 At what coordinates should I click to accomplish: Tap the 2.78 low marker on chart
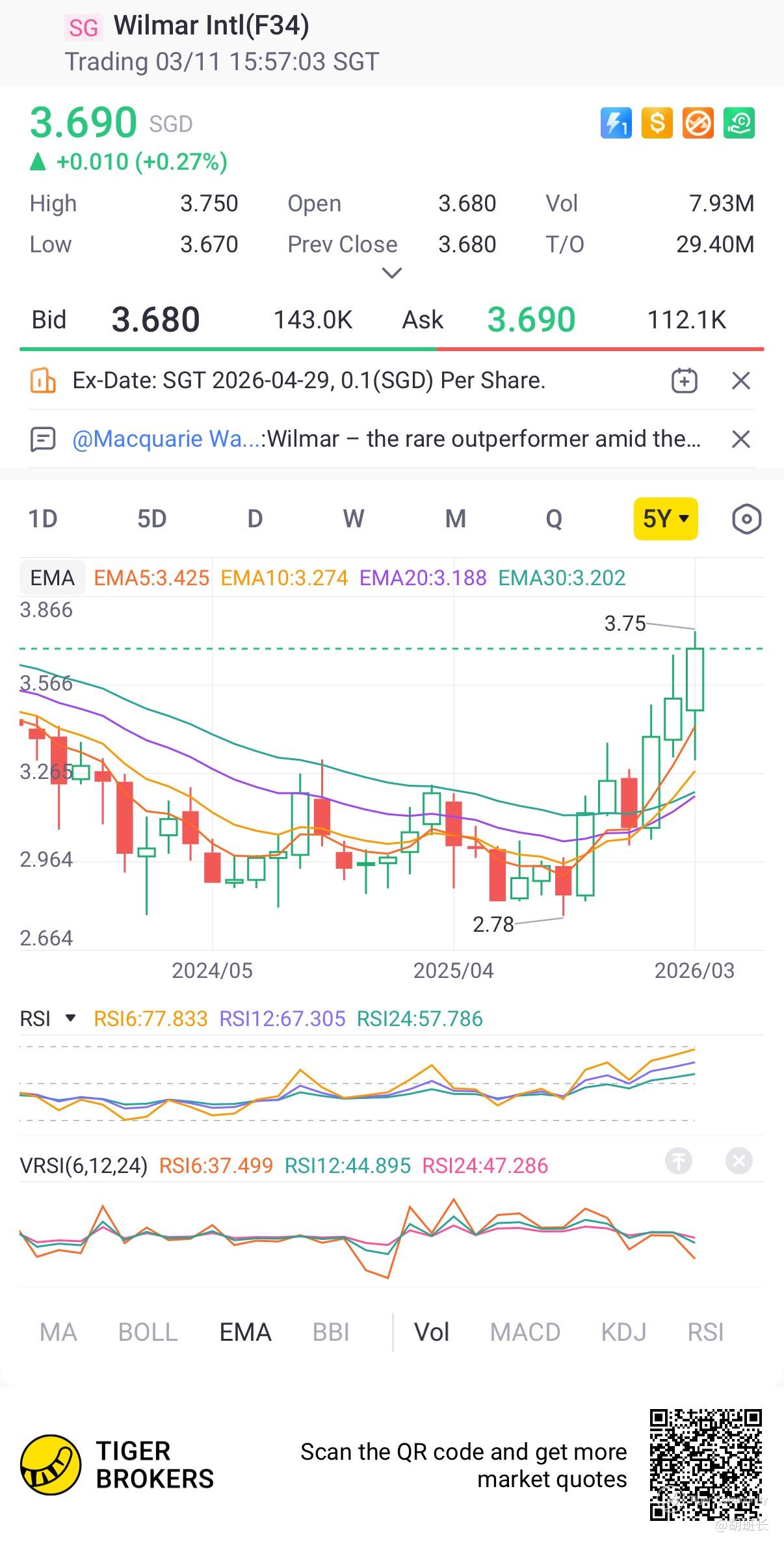click(493, 924)
